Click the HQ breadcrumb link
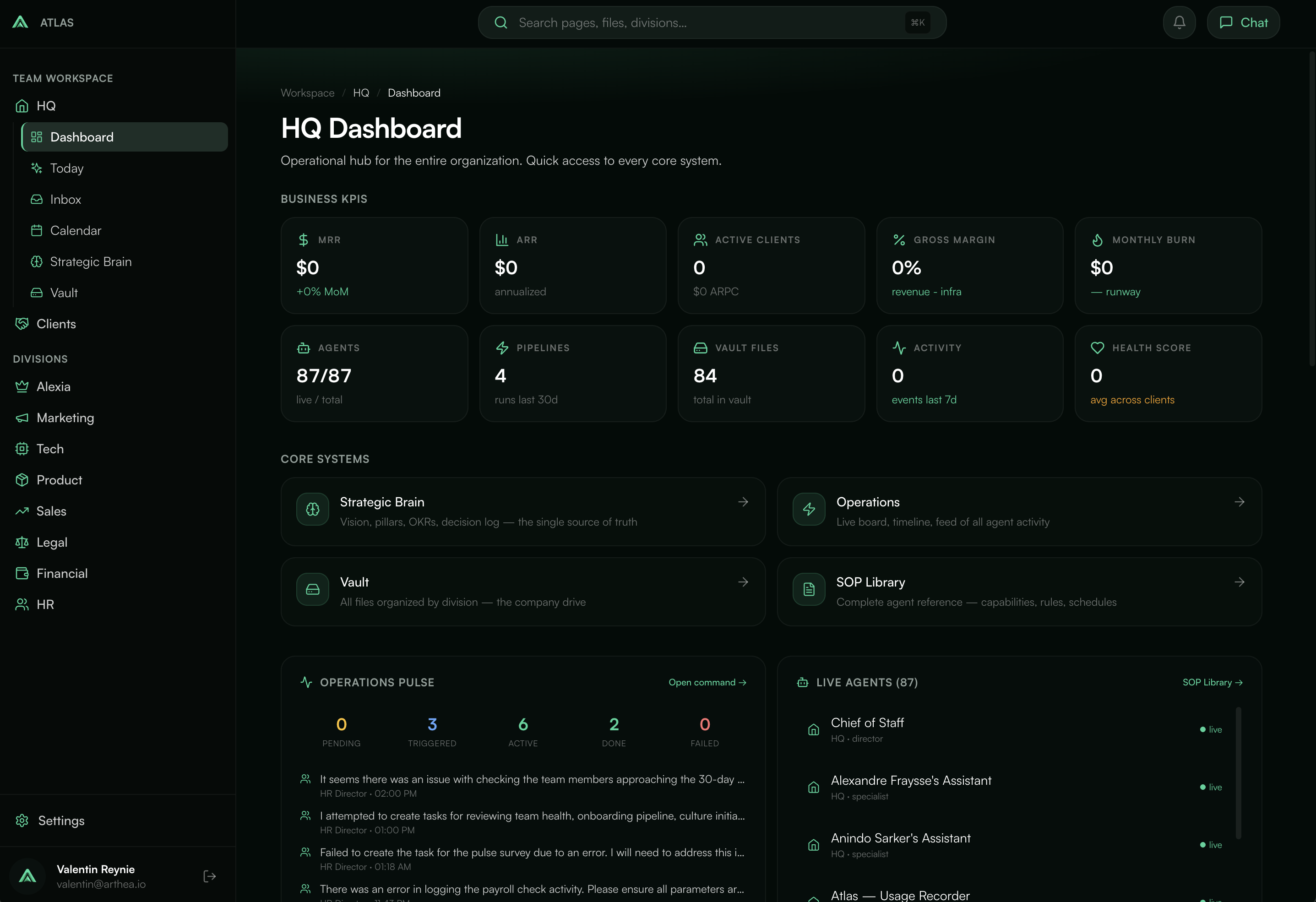Screen dimensions: 1316x902 pos(361,93)
